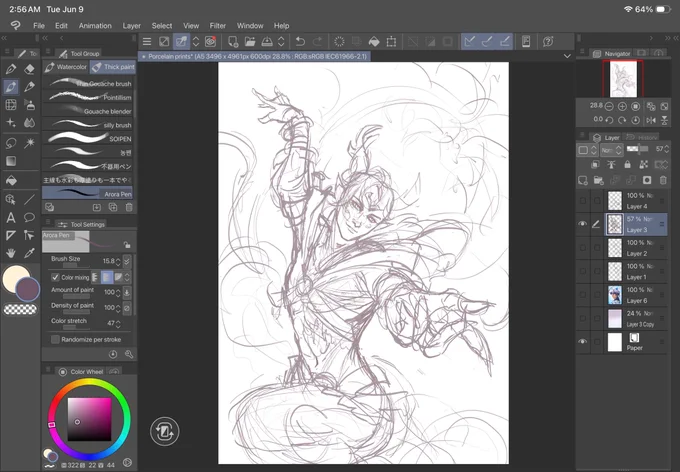The height and width of the screenshot is (472, 680).
Task: Expand canvas tab list chevron
Action: (567, 56)
